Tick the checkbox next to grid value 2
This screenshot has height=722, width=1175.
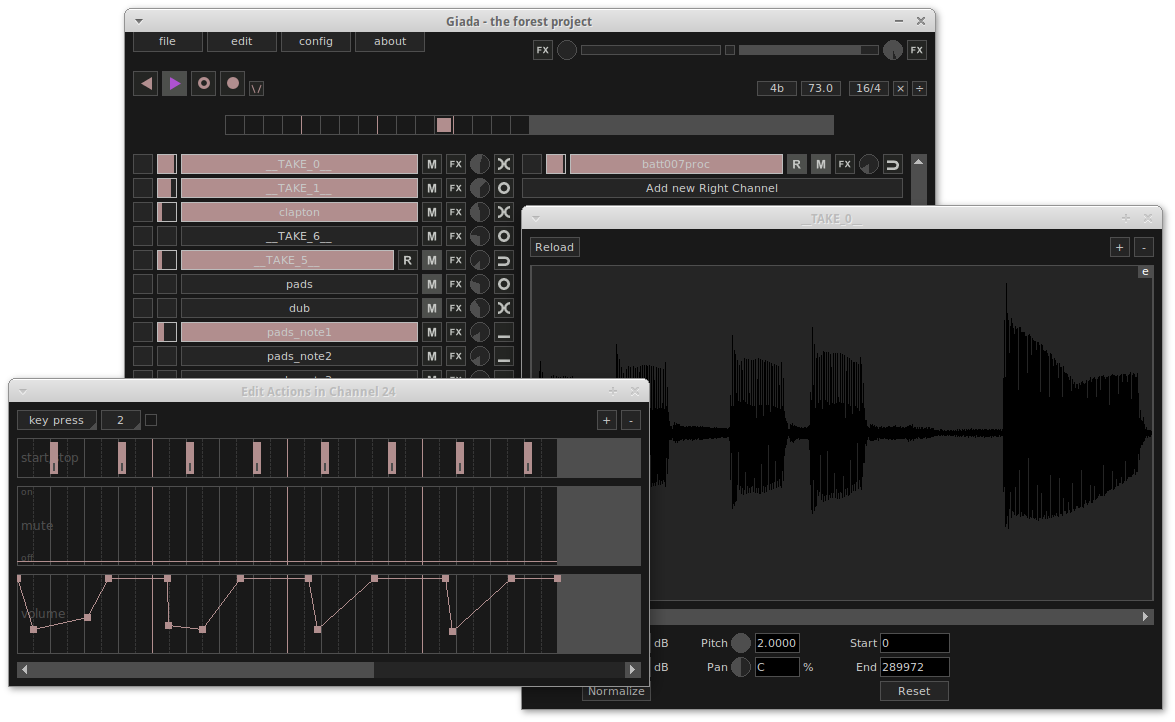151,420
